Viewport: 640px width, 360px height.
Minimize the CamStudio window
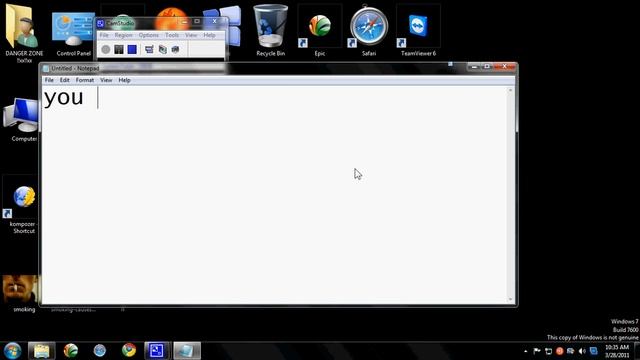184,22
